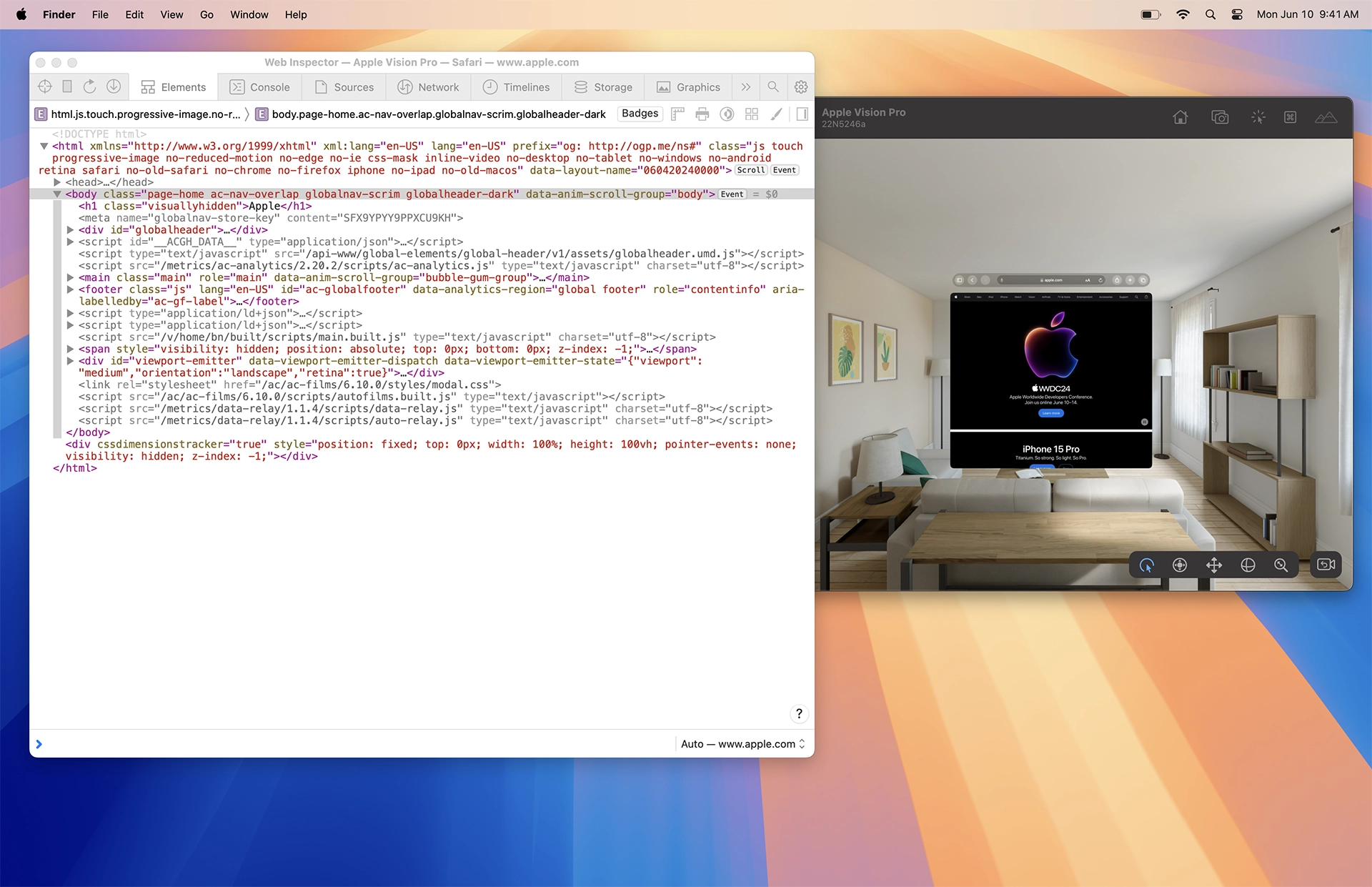Select html breadcrumb in DOM path bar
The image size is (1372, 887).
pos(139,114)
